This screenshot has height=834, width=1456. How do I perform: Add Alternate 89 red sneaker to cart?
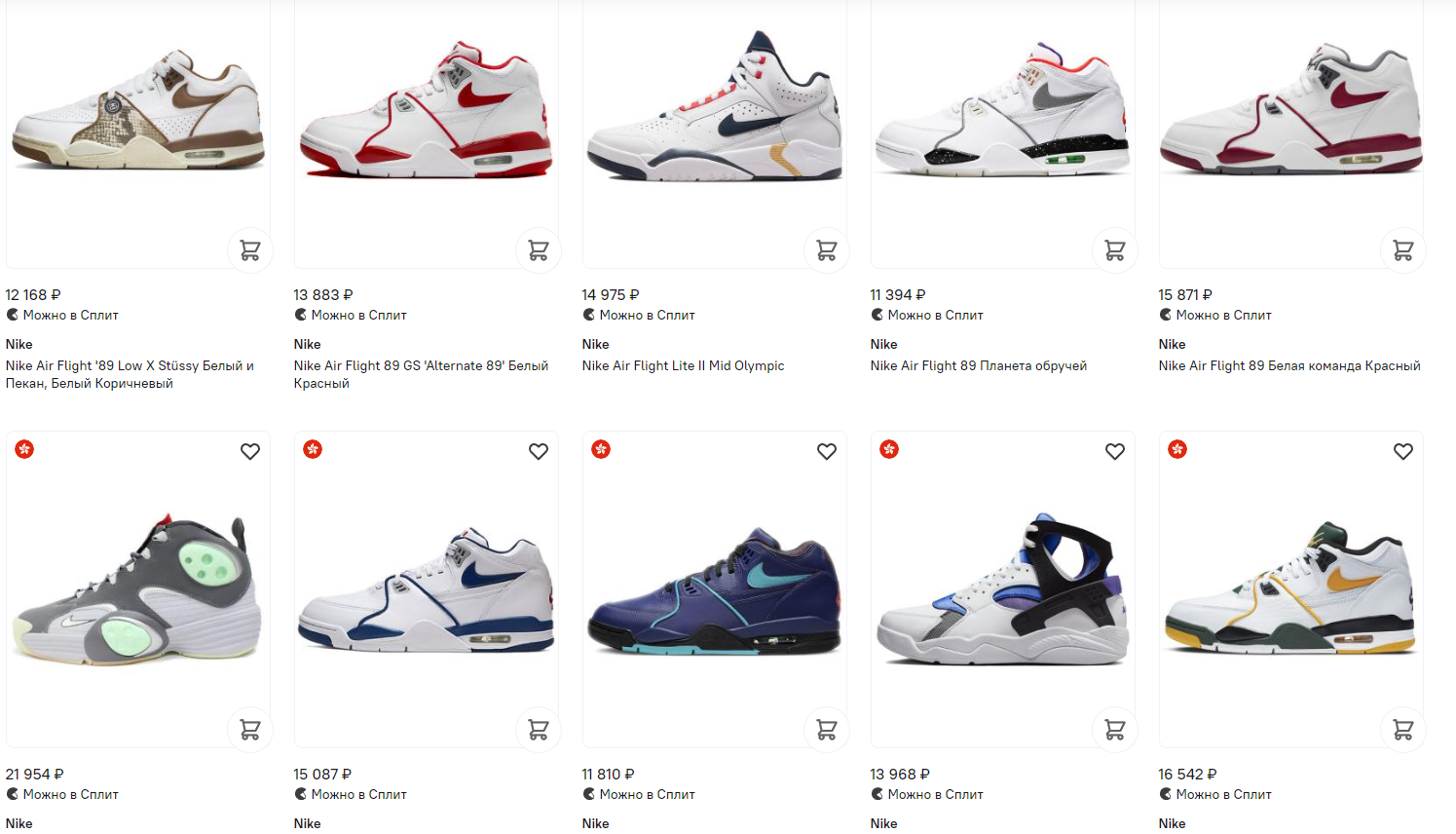539,250
